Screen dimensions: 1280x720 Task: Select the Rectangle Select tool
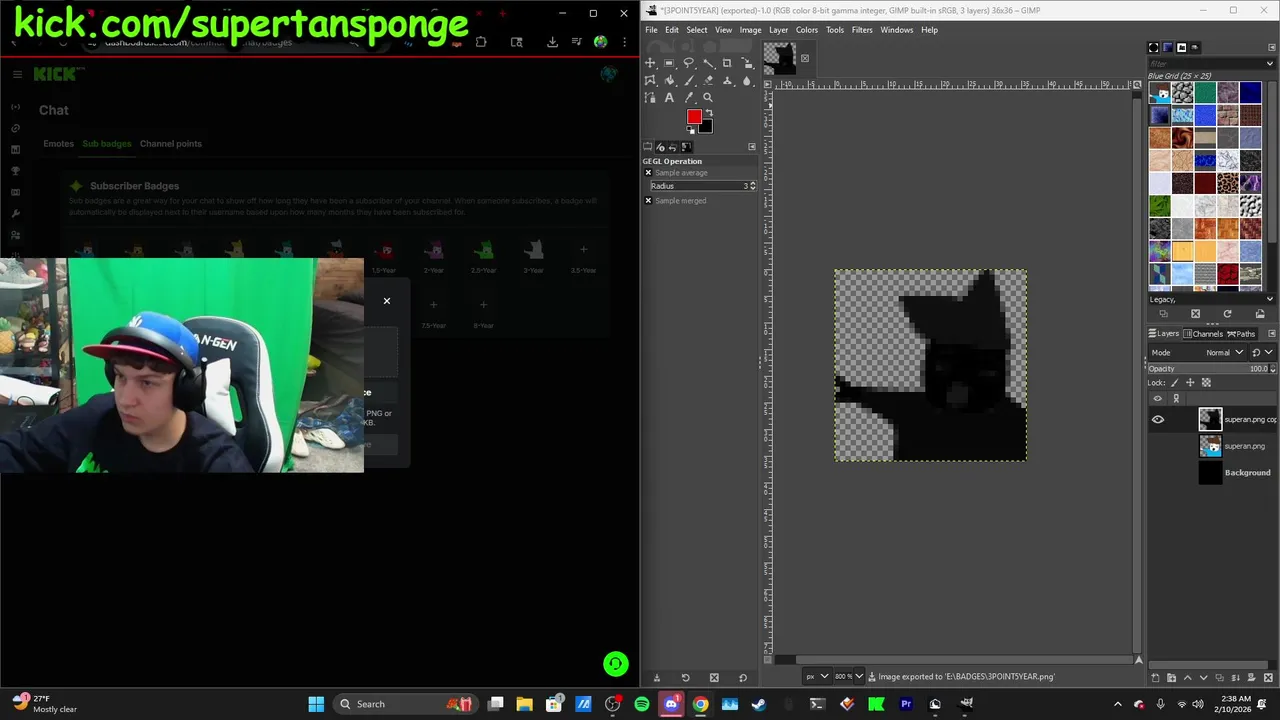pyautogui.click(x=669, y=63)
